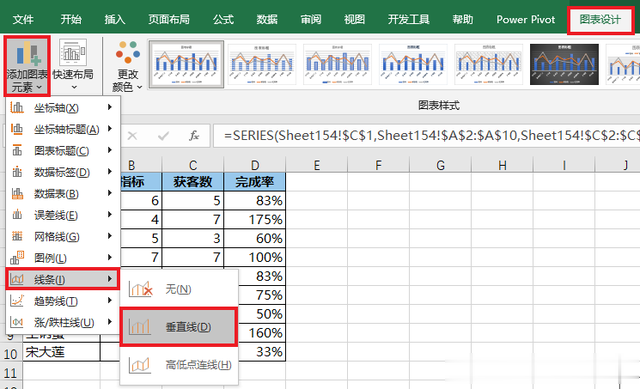The height and width of the screenshot is (389, 640).
Task: Click the 网格线(G) gridlines icon
Action: coord(17,236)
